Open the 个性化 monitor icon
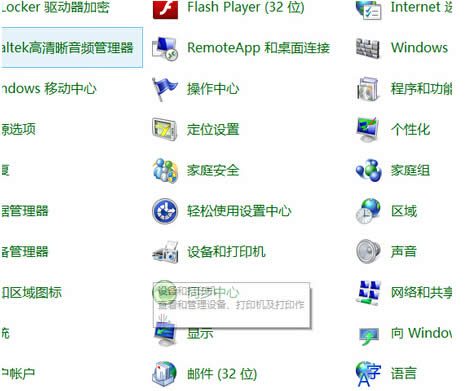Screen dimensions: 470x391 click(368, 129)
